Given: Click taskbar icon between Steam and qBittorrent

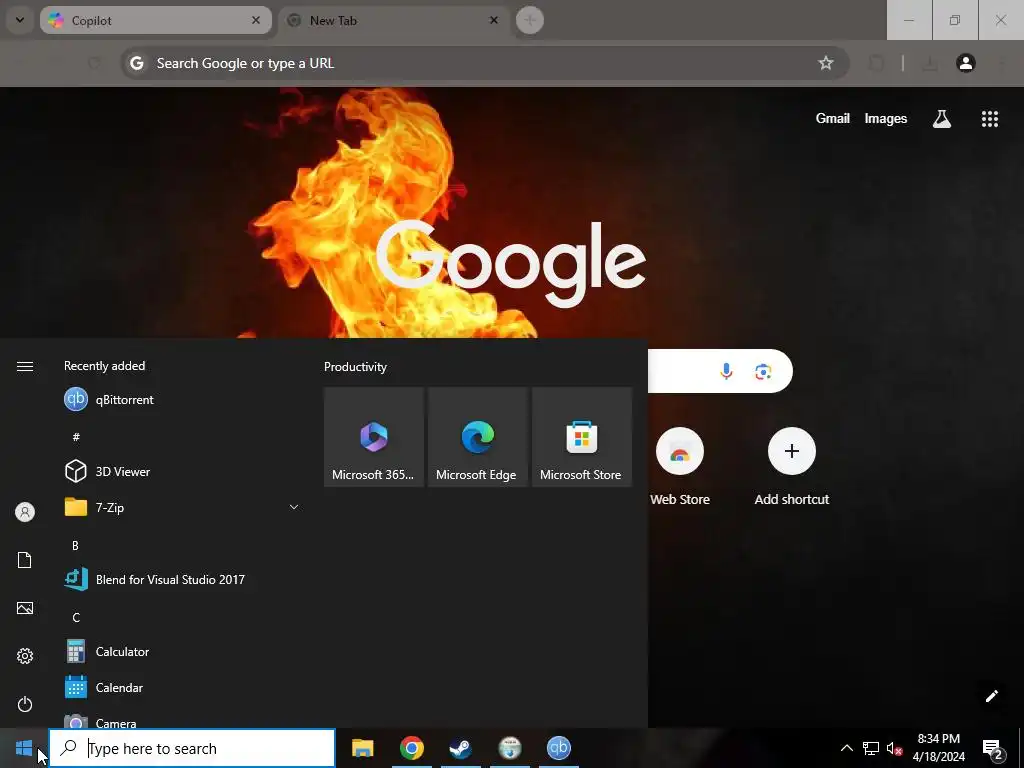Looking at the screenshot, I should (x=509, y=748).
